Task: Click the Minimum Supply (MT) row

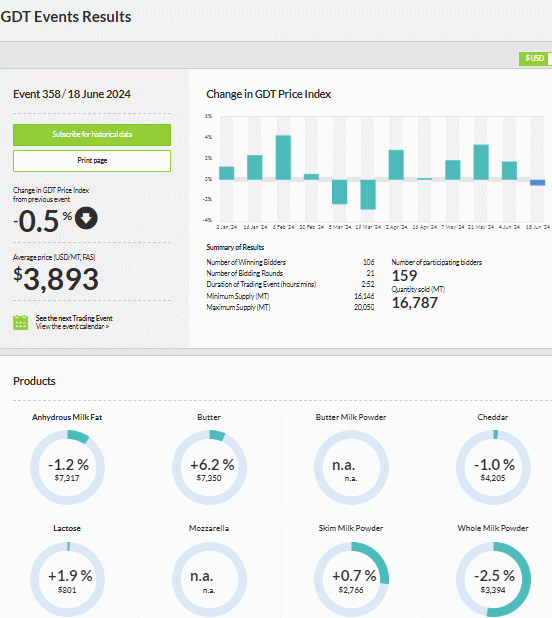Action: click(290, 296)
